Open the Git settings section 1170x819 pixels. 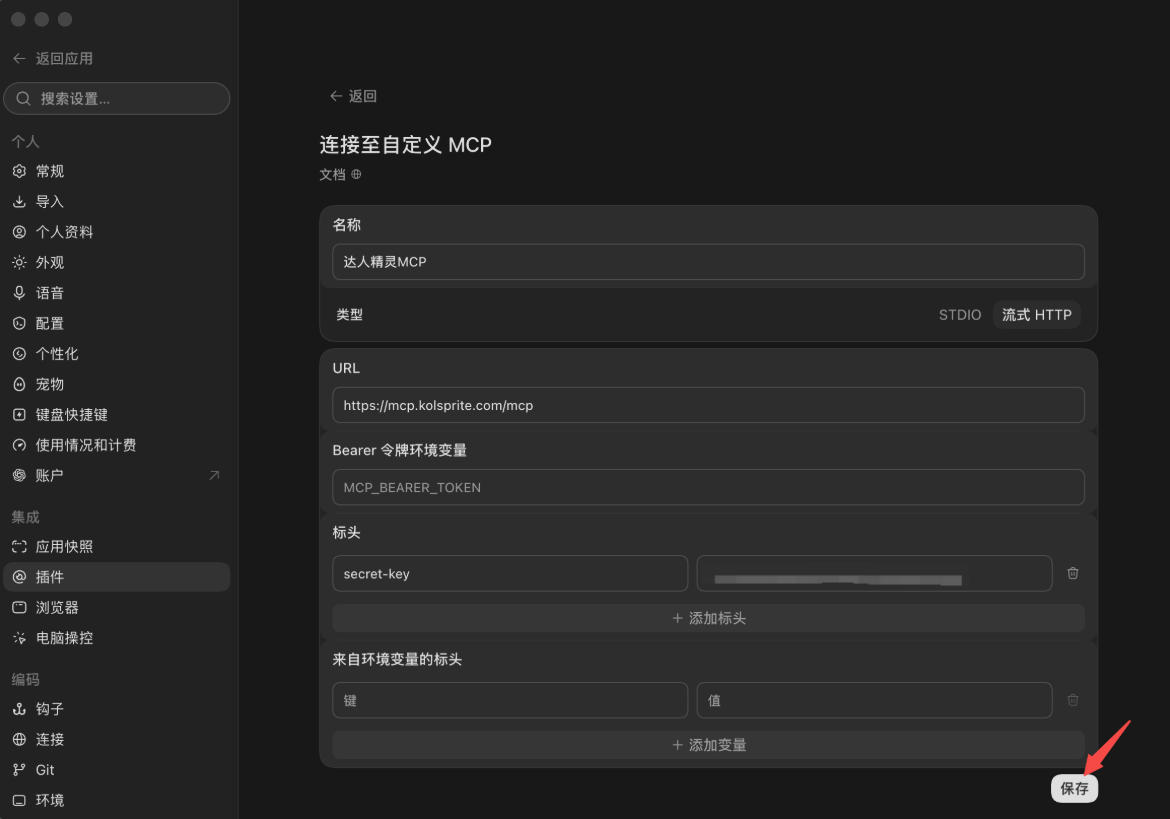coord(116,770)
